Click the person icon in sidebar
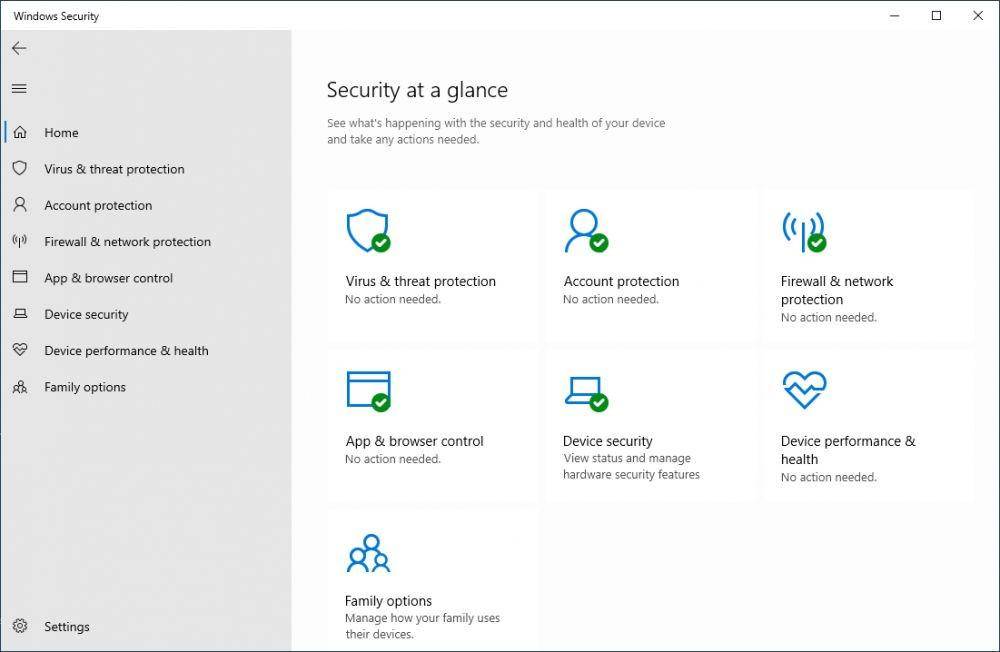 pos(20,205)
